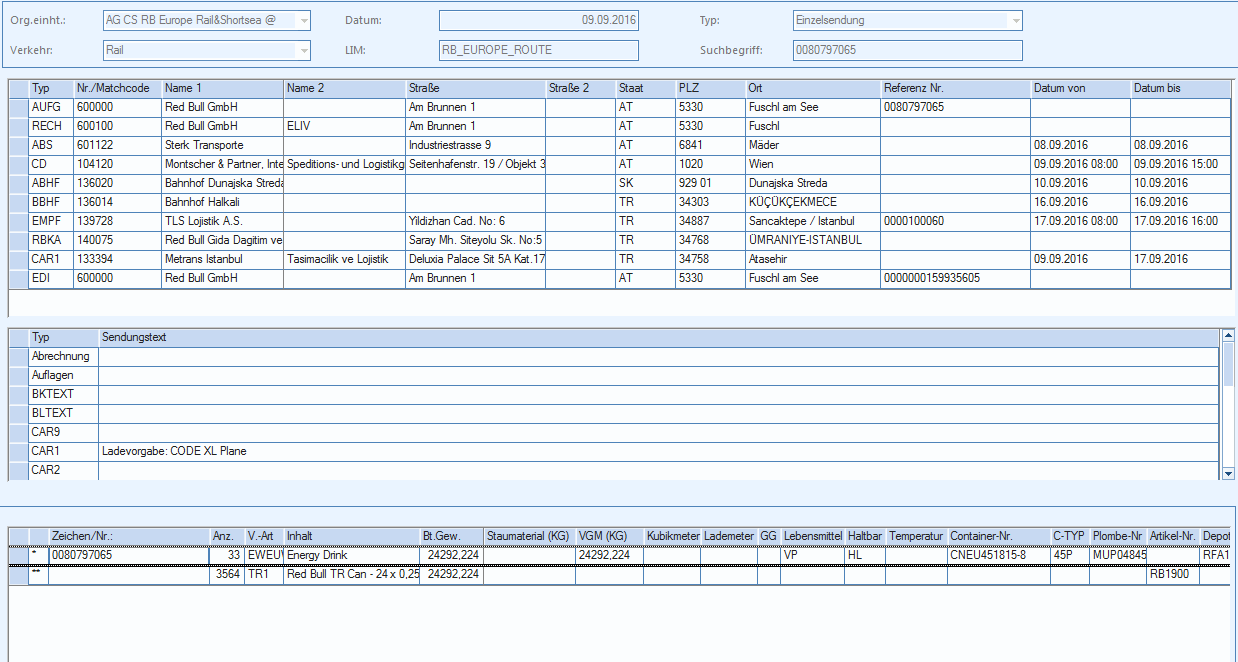Click the Bt.Gew. column header
1238x662 pixels.
(451, 536)
